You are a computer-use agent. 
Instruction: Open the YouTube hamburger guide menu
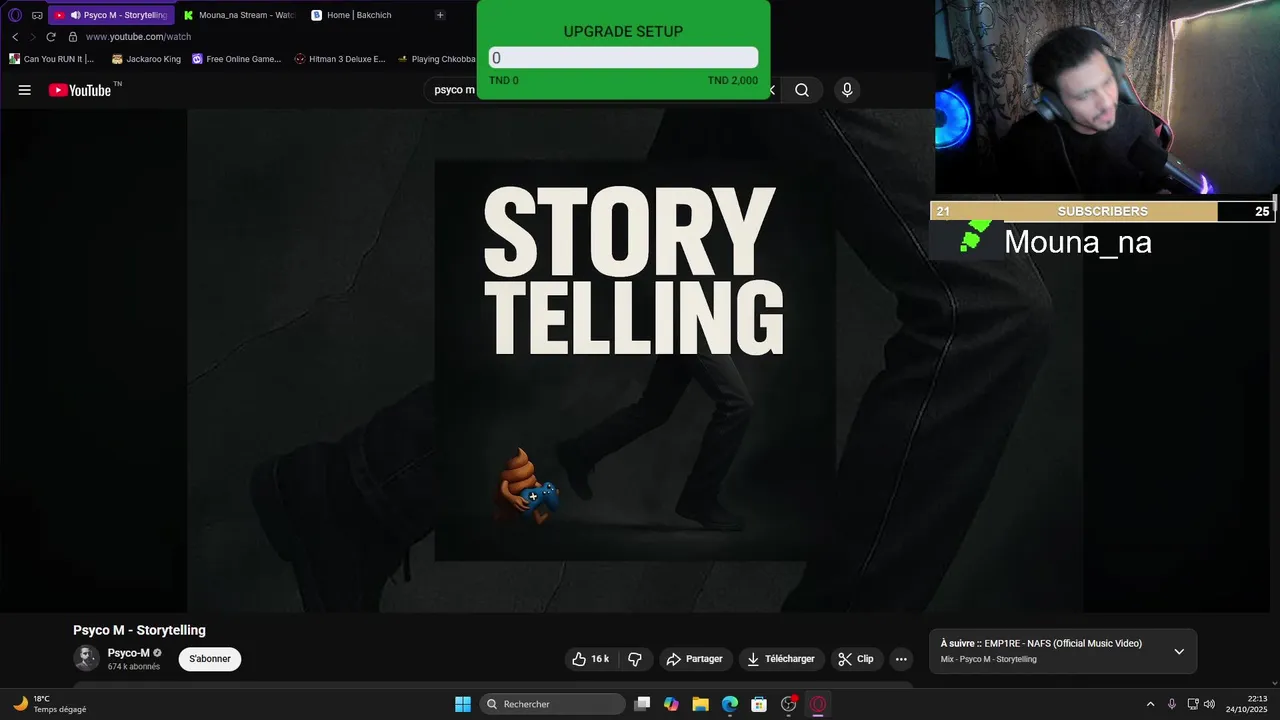pos(25,90)
